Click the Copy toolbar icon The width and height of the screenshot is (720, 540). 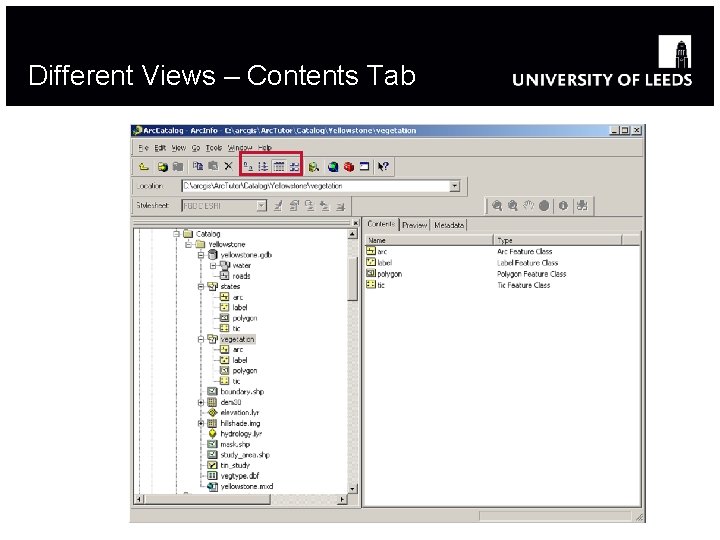click(198, 166)
